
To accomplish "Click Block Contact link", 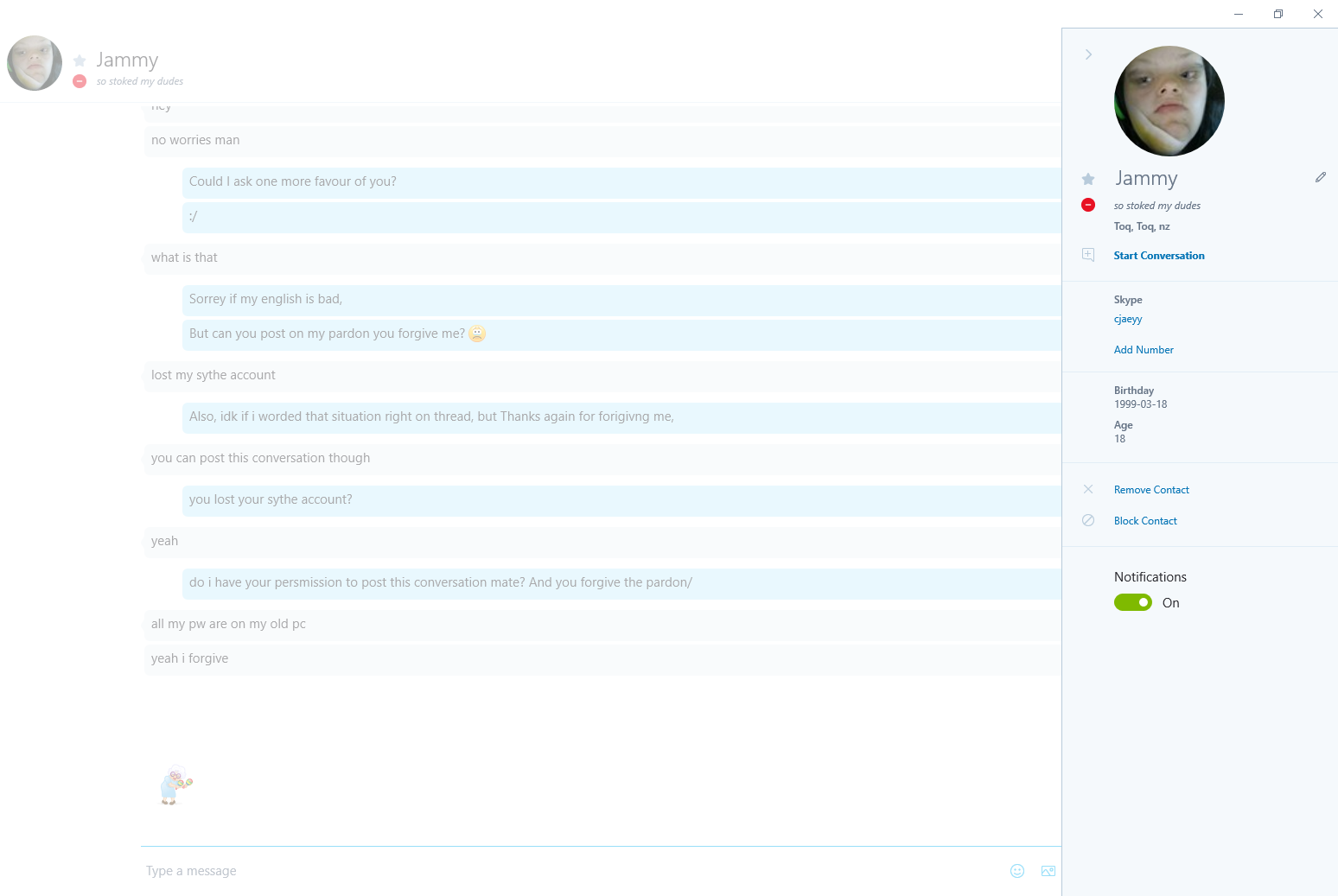I will (1145, 521).
